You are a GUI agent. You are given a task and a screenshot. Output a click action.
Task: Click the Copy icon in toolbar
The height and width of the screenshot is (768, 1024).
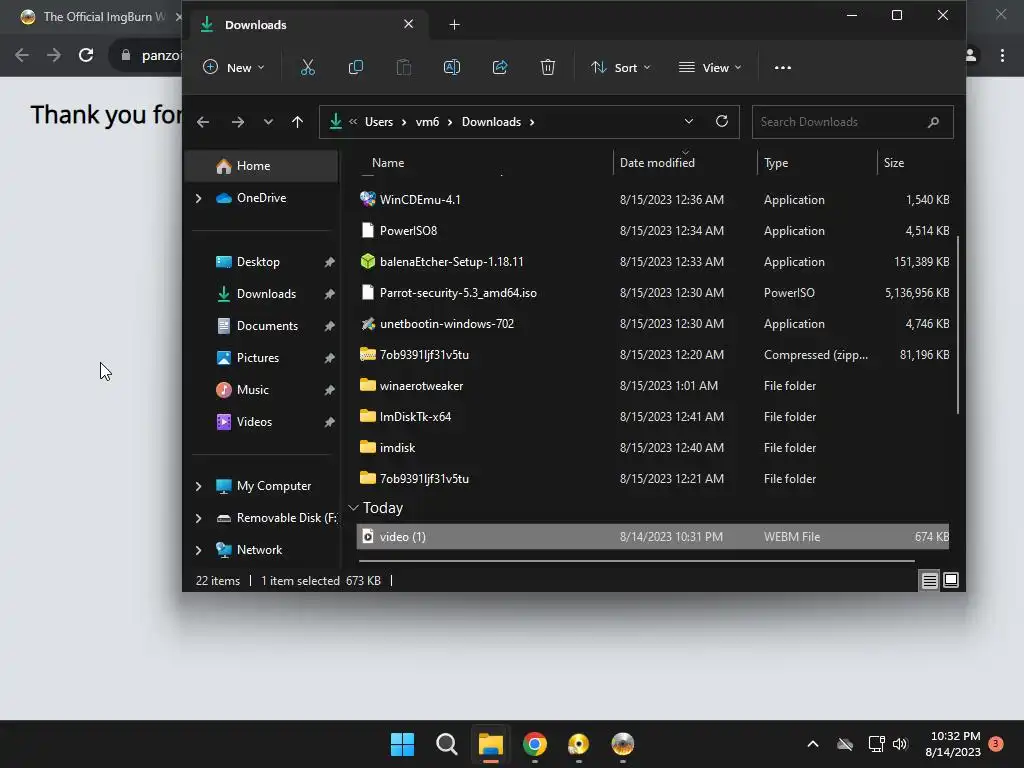point(356,67)
